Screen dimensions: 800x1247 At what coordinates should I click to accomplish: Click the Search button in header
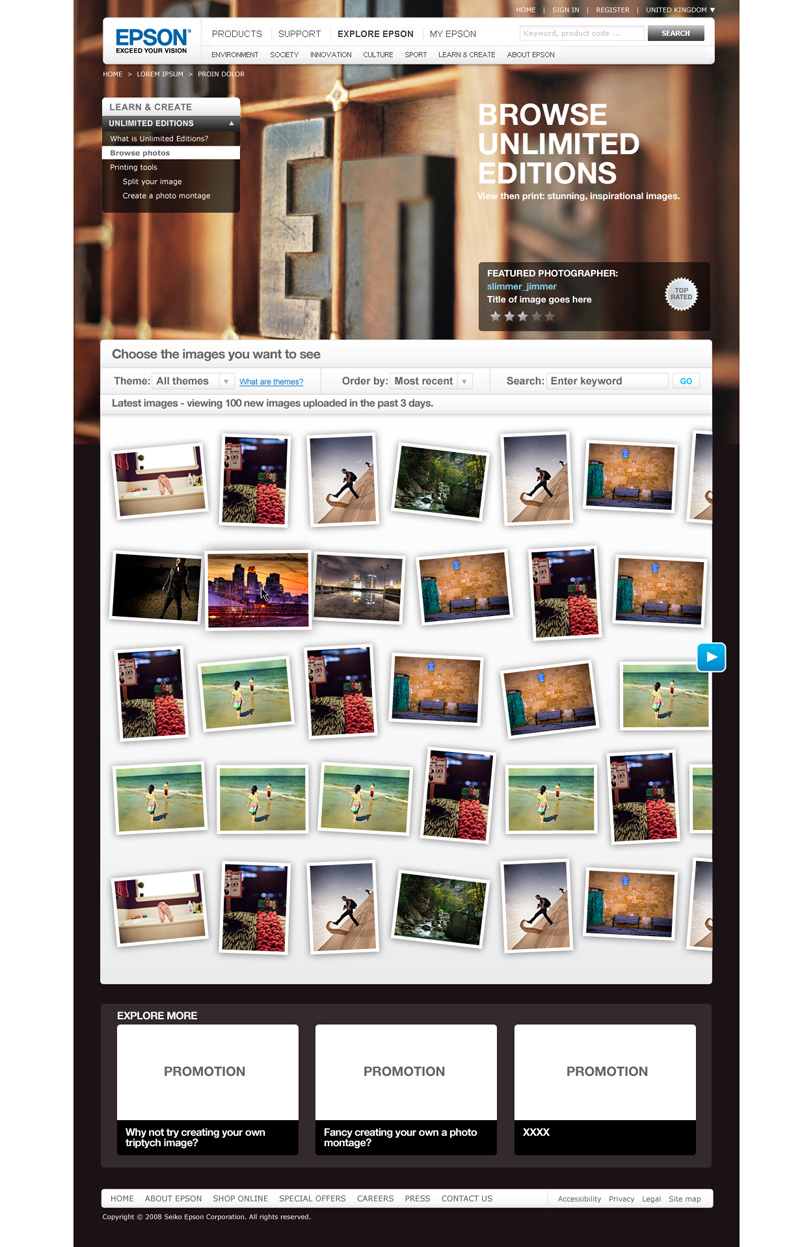click(x=675, y=34)
